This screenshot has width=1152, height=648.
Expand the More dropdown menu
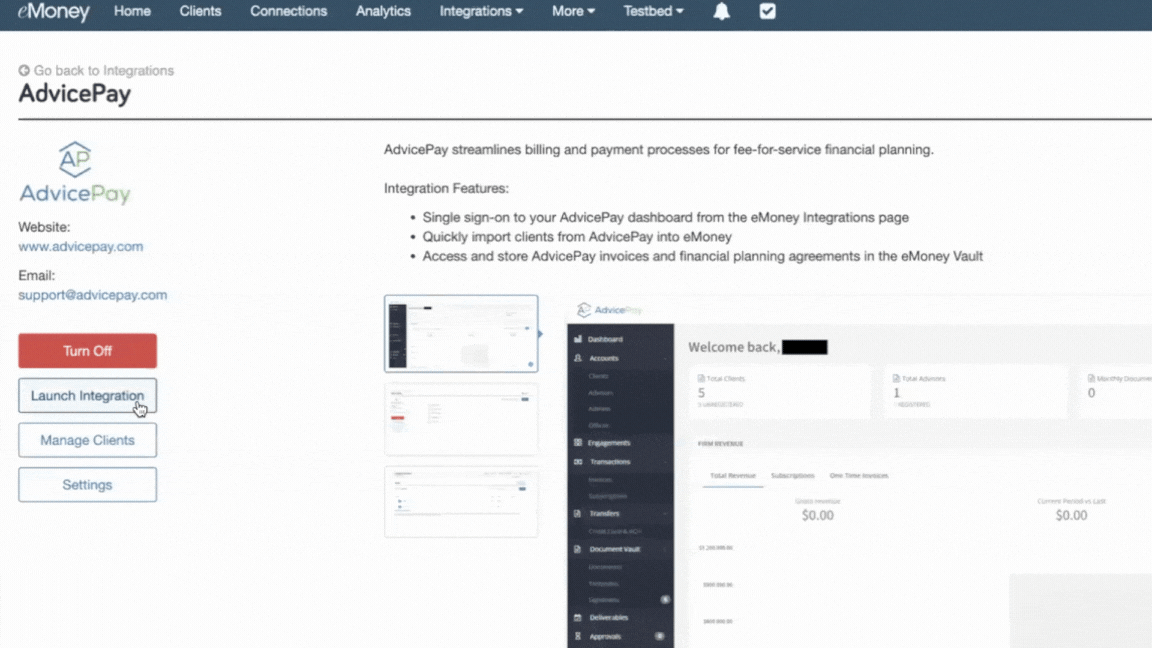(x=572, y=11)
